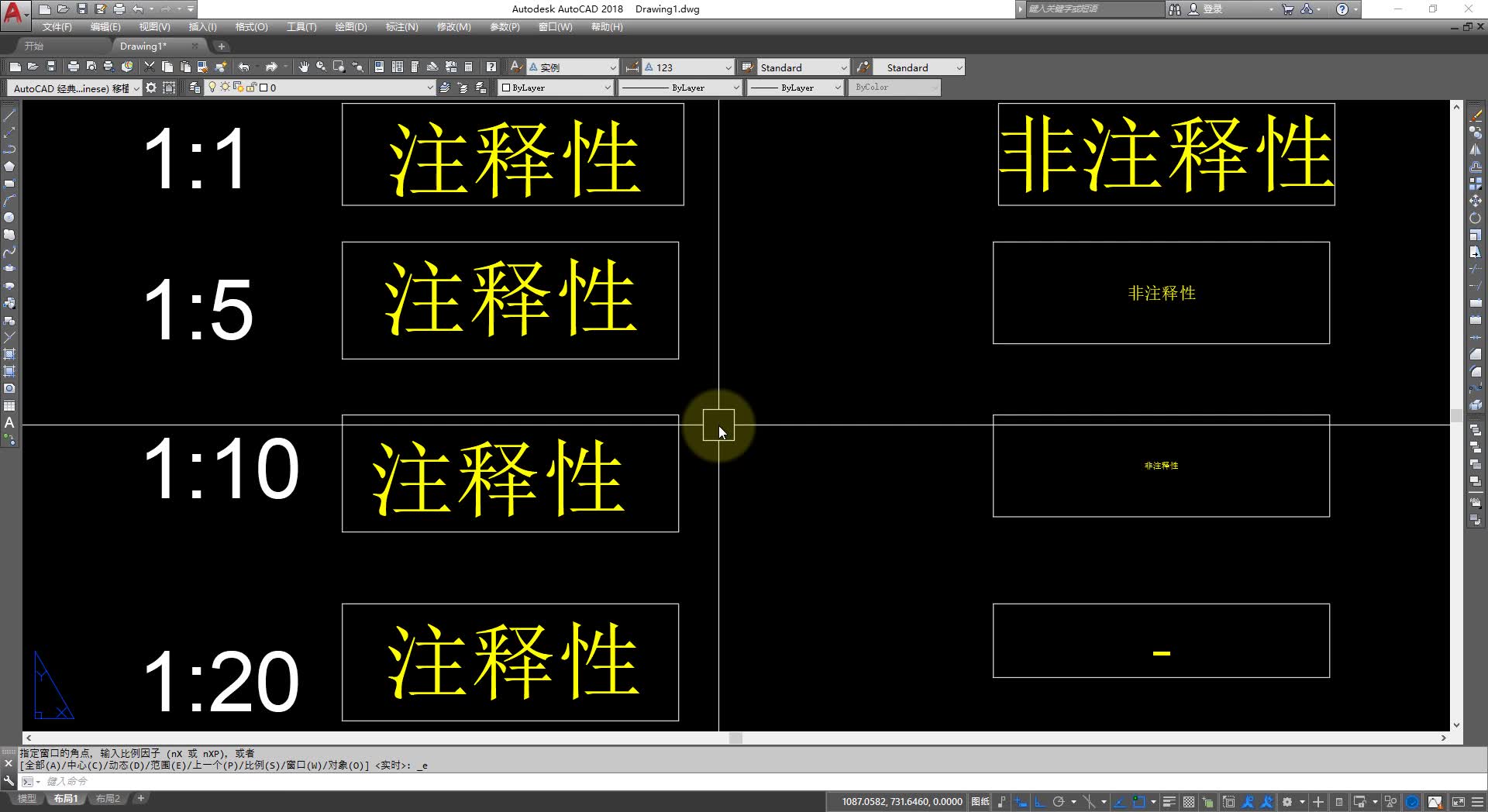Open the text style dropdown showing 实例
1488x812 pixels.
[x=573, y=67]
